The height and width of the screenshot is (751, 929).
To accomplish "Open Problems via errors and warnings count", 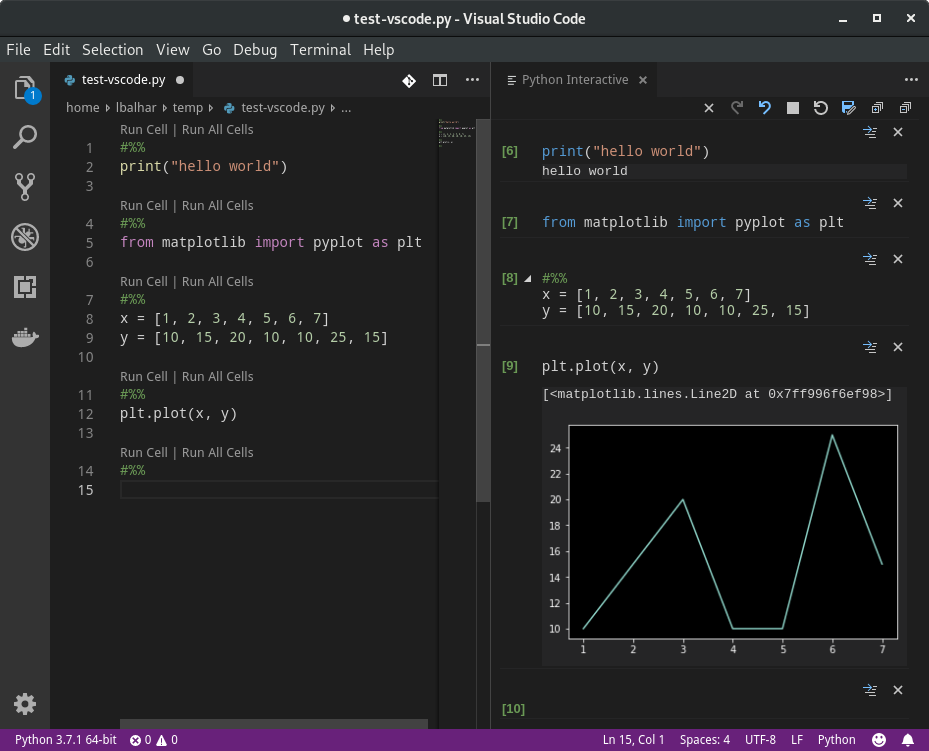I will click(x=154, y=740).
